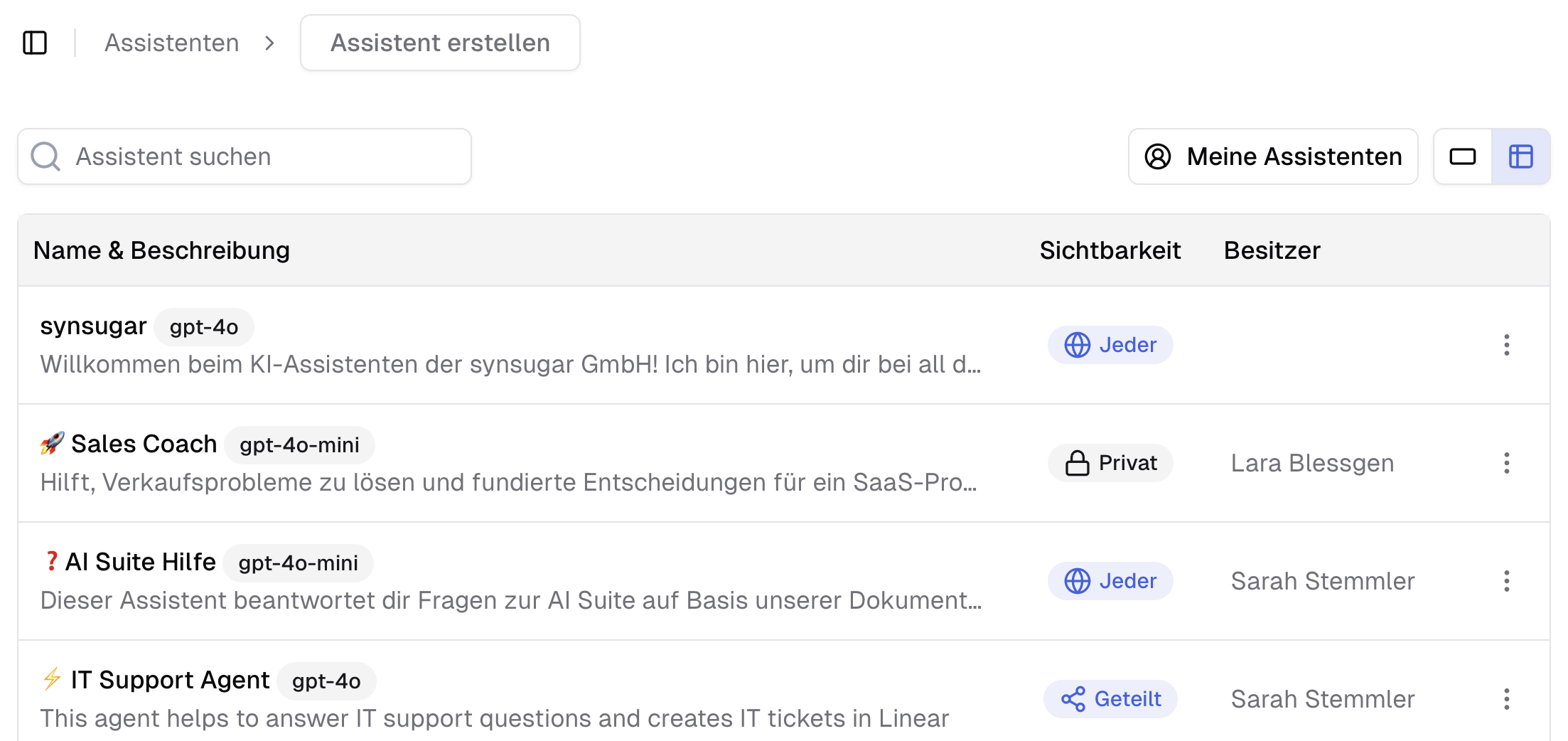Click the Assistent erstellen button

[439, 43]
